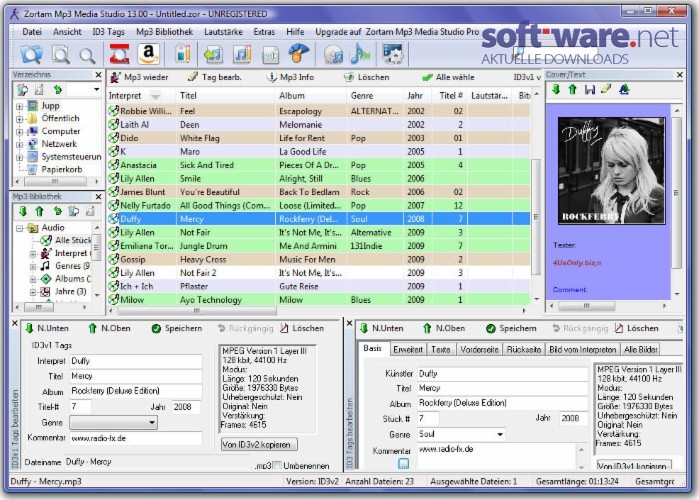Close the Cover/Text panel

click(679, 74)
